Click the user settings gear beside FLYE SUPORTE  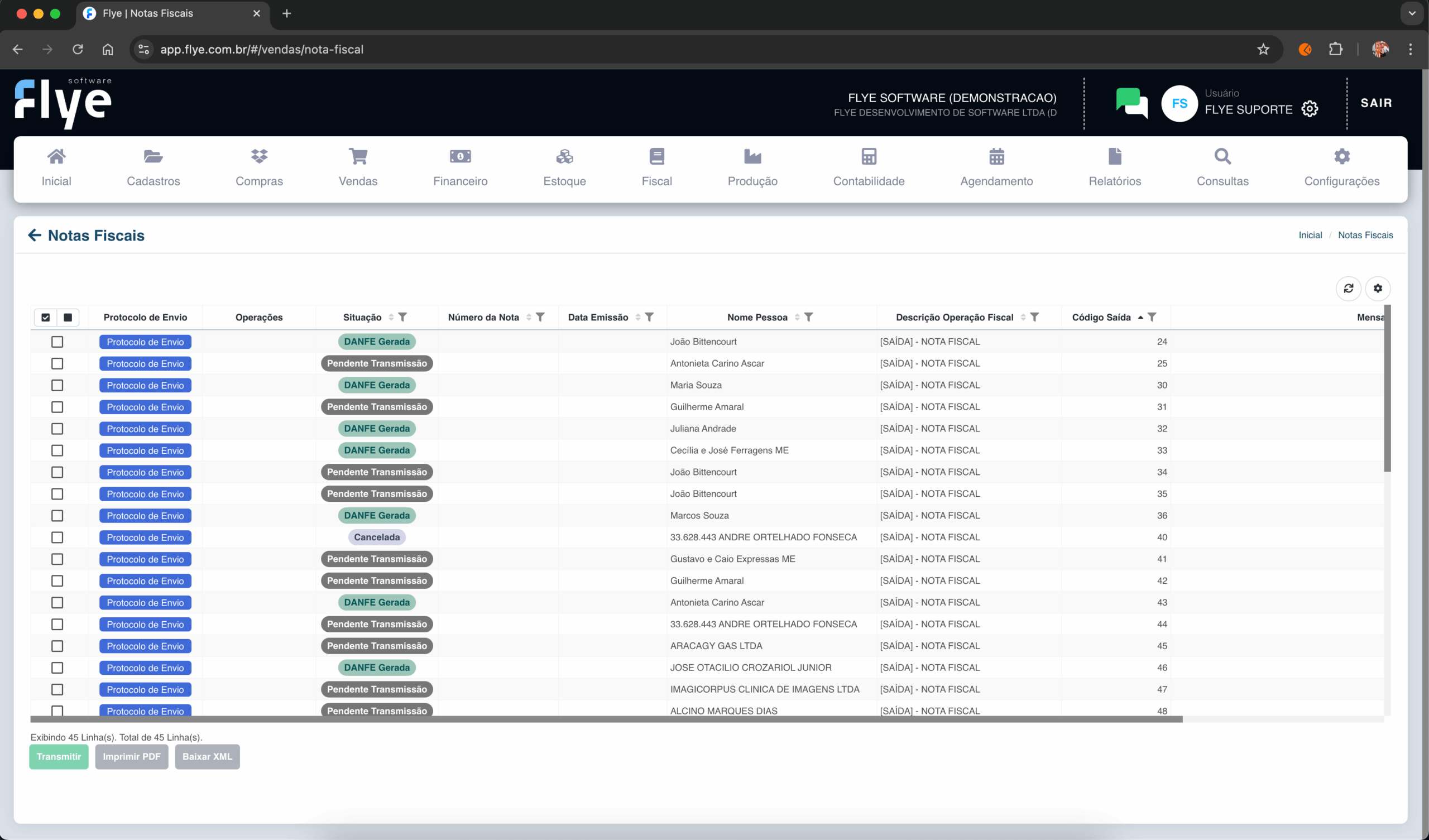point(1310,109)
